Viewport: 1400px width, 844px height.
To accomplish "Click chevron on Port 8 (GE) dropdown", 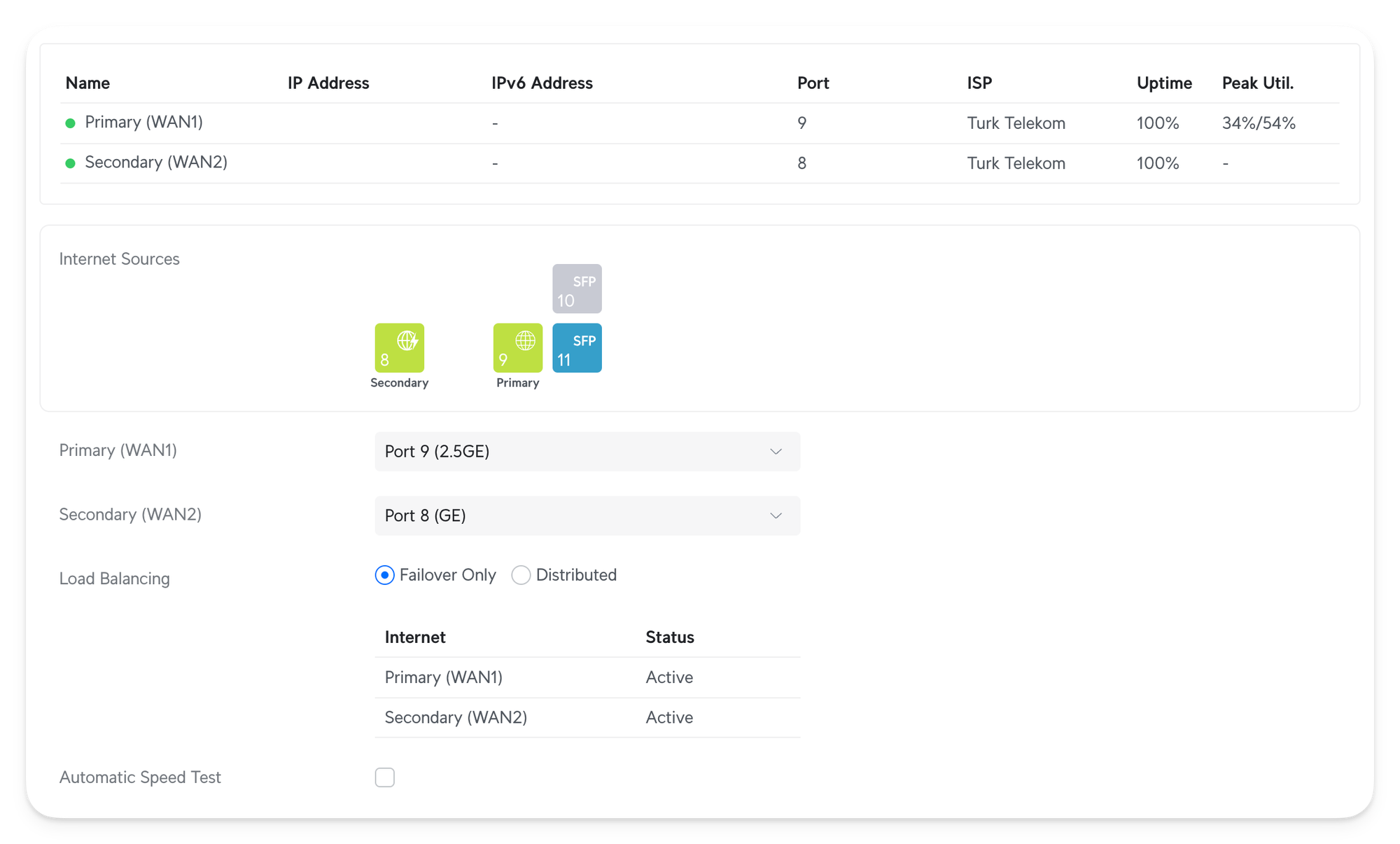I will click(x=776, y=516).
